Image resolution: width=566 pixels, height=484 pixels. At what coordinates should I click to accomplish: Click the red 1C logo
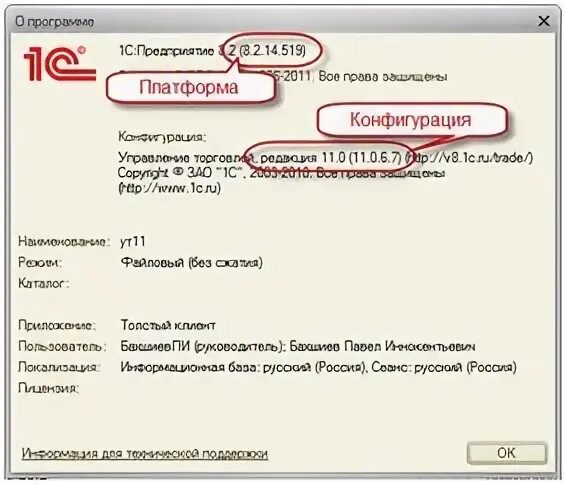(60, 64)
